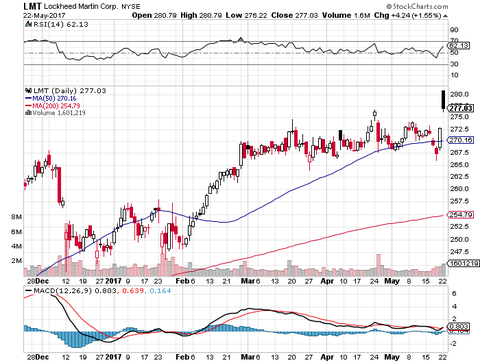Click the boxed '277.03' last price tag
The width and height of the screenshot is (480, 363).
click(460, 108)
